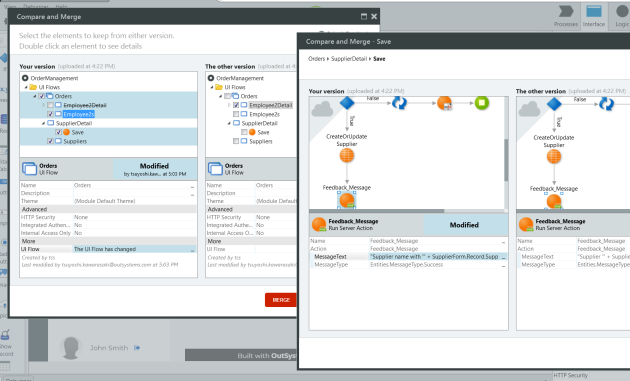Click the refresh data node in the other version flow
This screenshot has height=381, width=630.
coord(606,104)
